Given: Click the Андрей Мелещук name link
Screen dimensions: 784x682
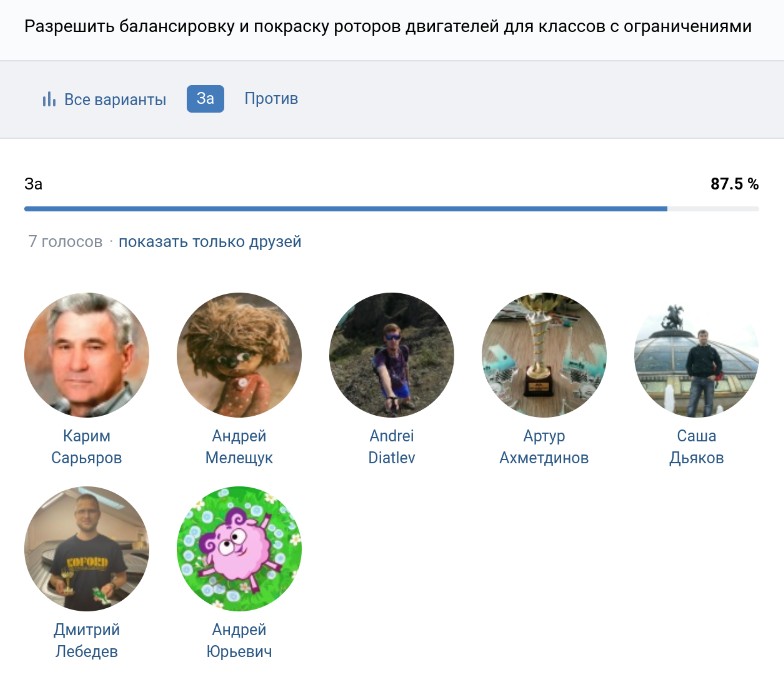Looking at the screenshot, I should coord(239,447).
